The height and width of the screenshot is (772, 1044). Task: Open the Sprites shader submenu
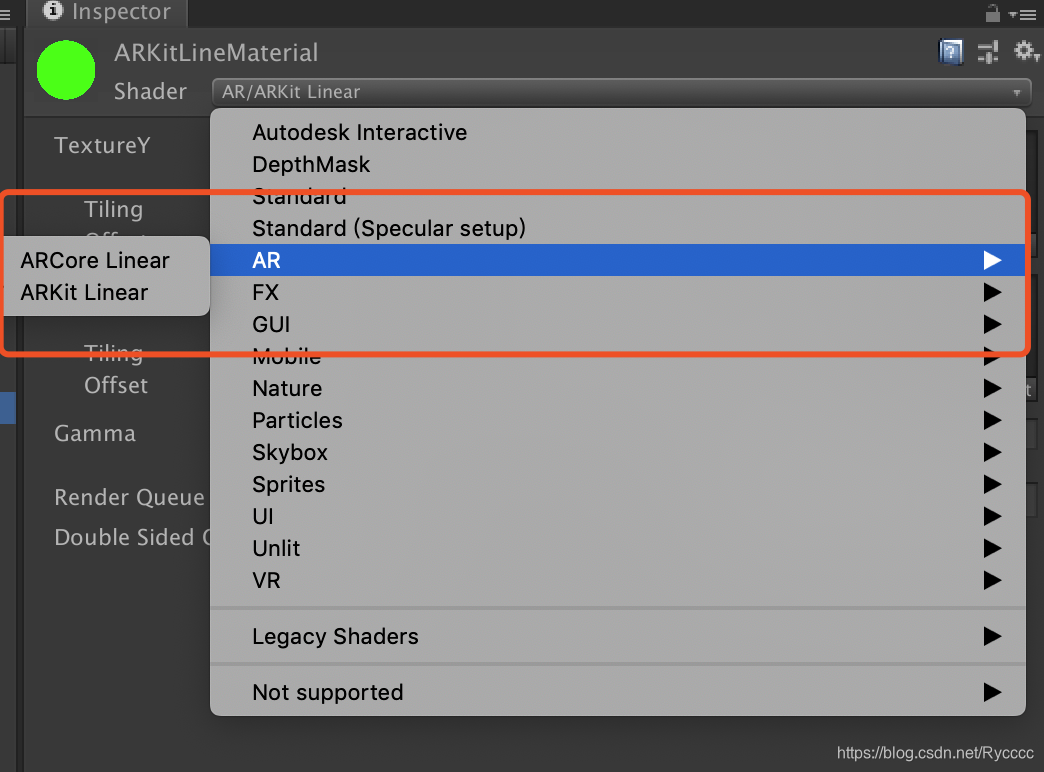617,484
